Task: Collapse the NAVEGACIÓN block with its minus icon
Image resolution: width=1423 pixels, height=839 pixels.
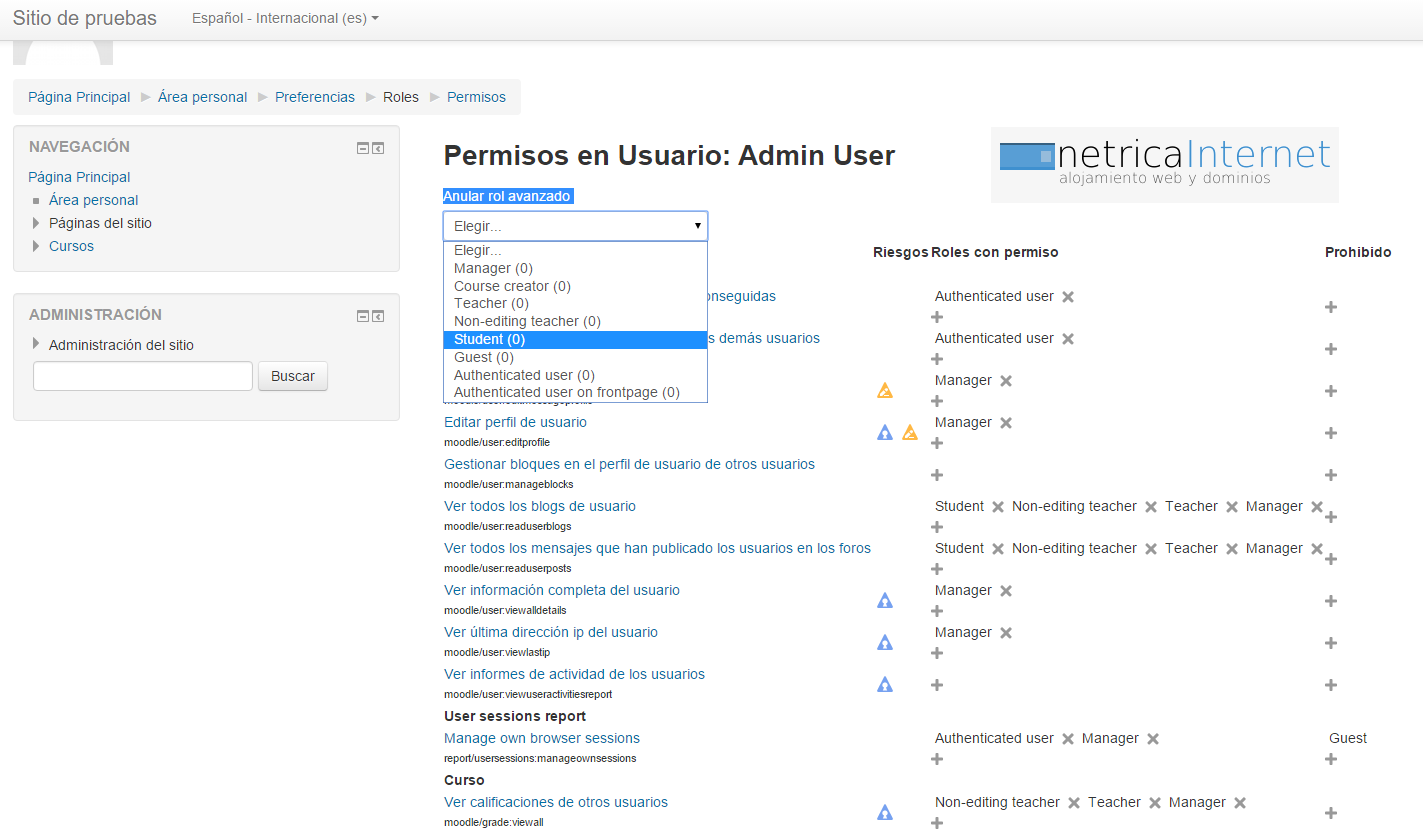Action: click(361, 146)
